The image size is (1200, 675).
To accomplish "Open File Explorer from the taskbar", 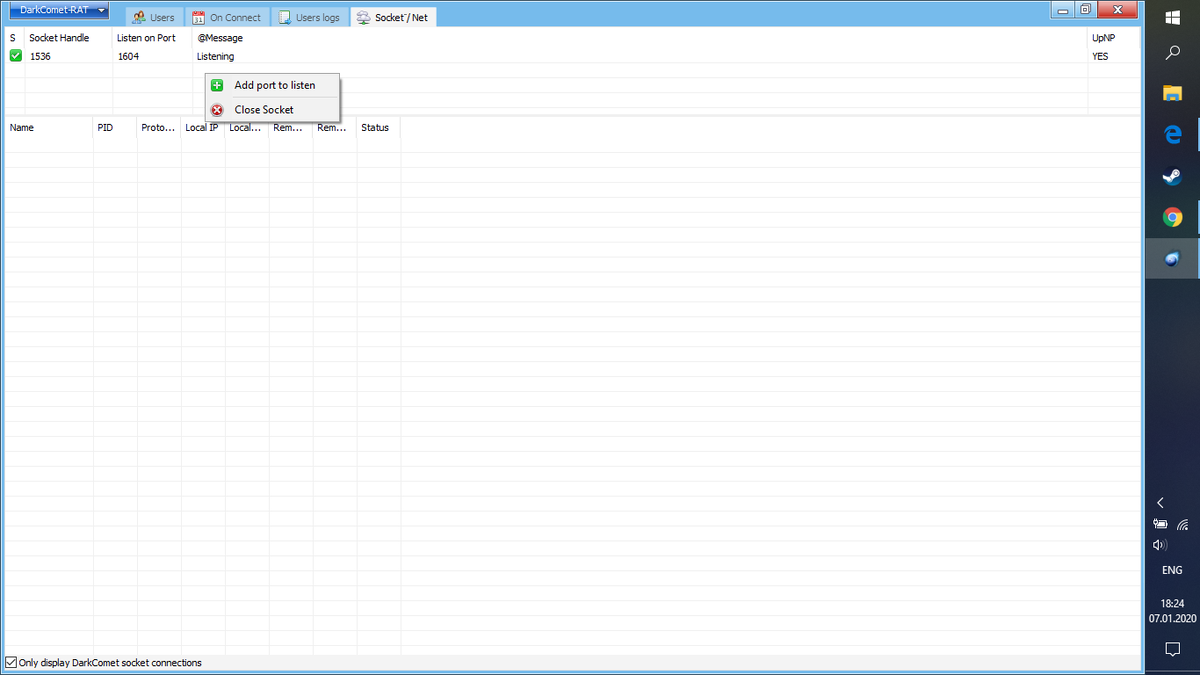I will [1173, 93].
